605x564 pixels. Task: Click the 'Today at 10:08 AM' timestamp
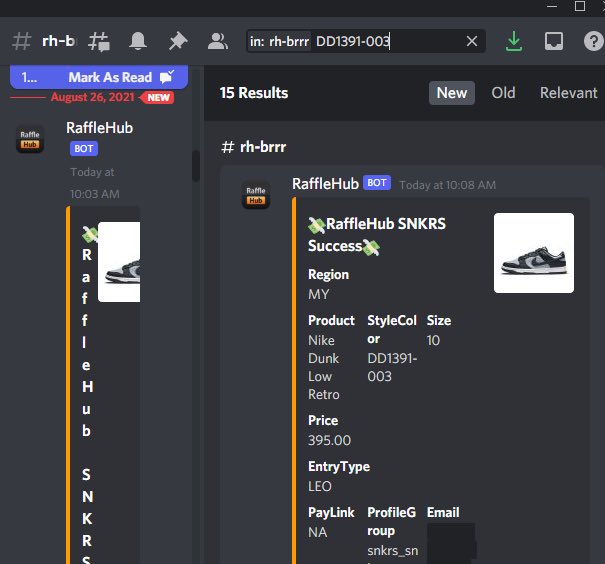(x=448, y=185)
